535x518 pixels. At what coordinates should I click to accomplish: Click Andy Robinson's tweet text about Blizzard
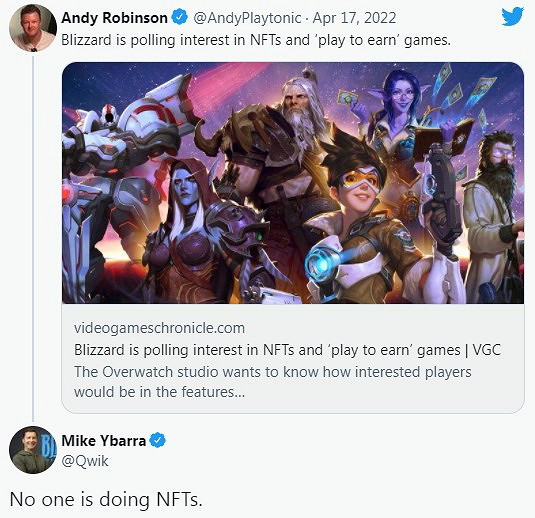tap(256, 40)
